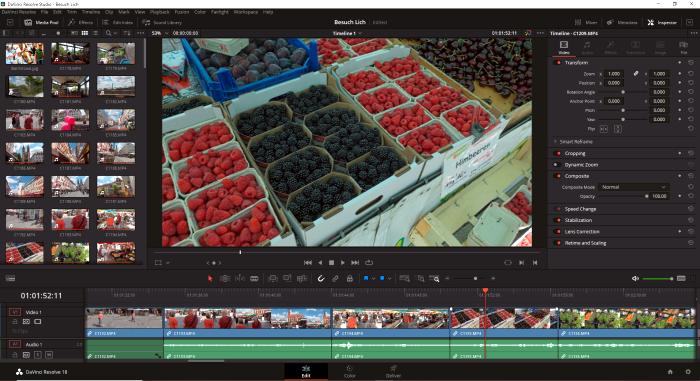Open the Mixer panel

click(586, 22)
